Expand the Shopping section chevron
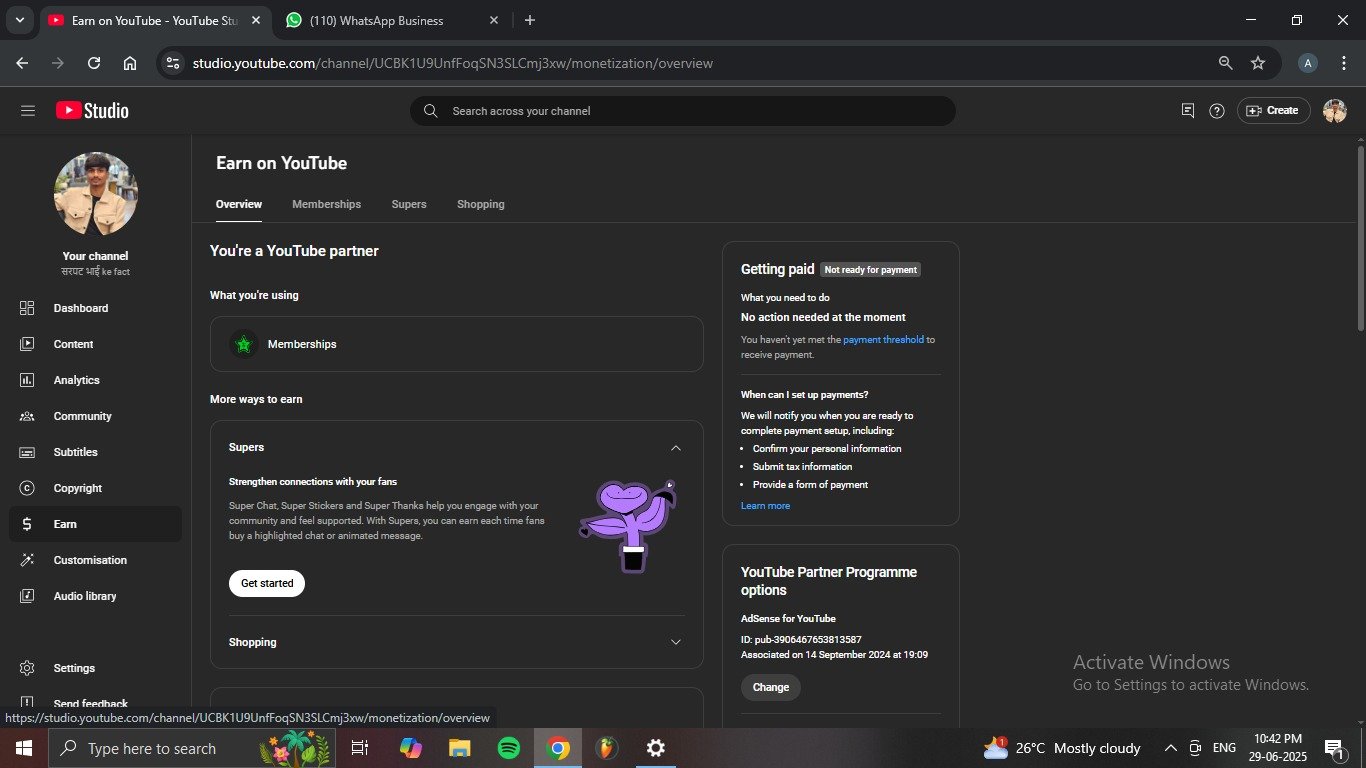The width and height of the screenshot is (1366, 768). 676,642
